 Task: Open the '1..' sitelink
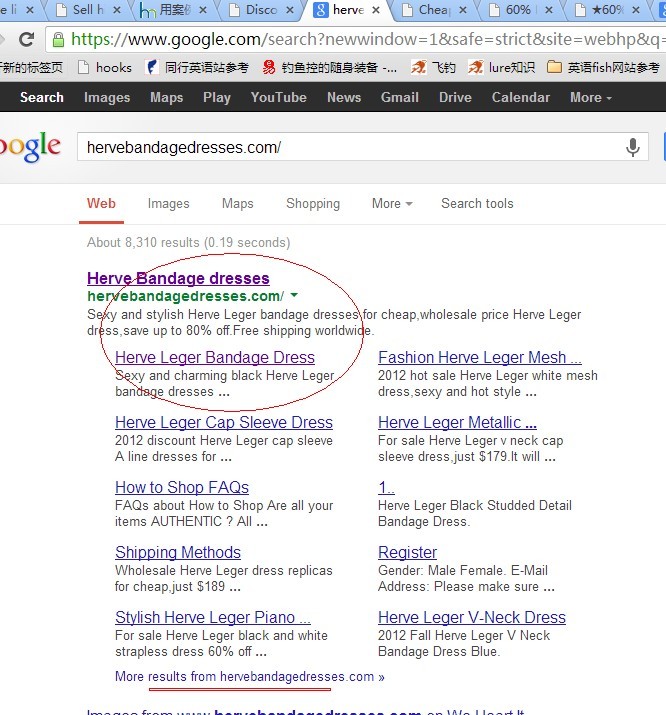(x=386, y=487)
